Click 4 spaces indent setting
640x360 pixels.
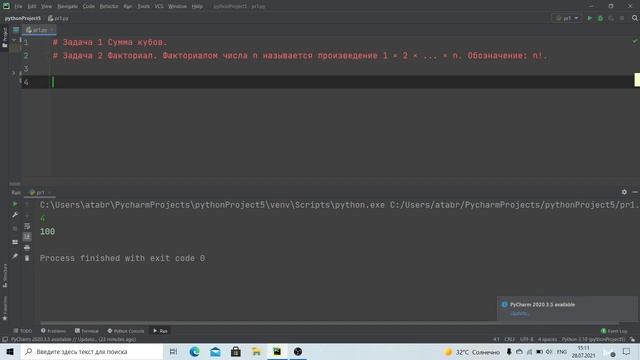(547, 339)
